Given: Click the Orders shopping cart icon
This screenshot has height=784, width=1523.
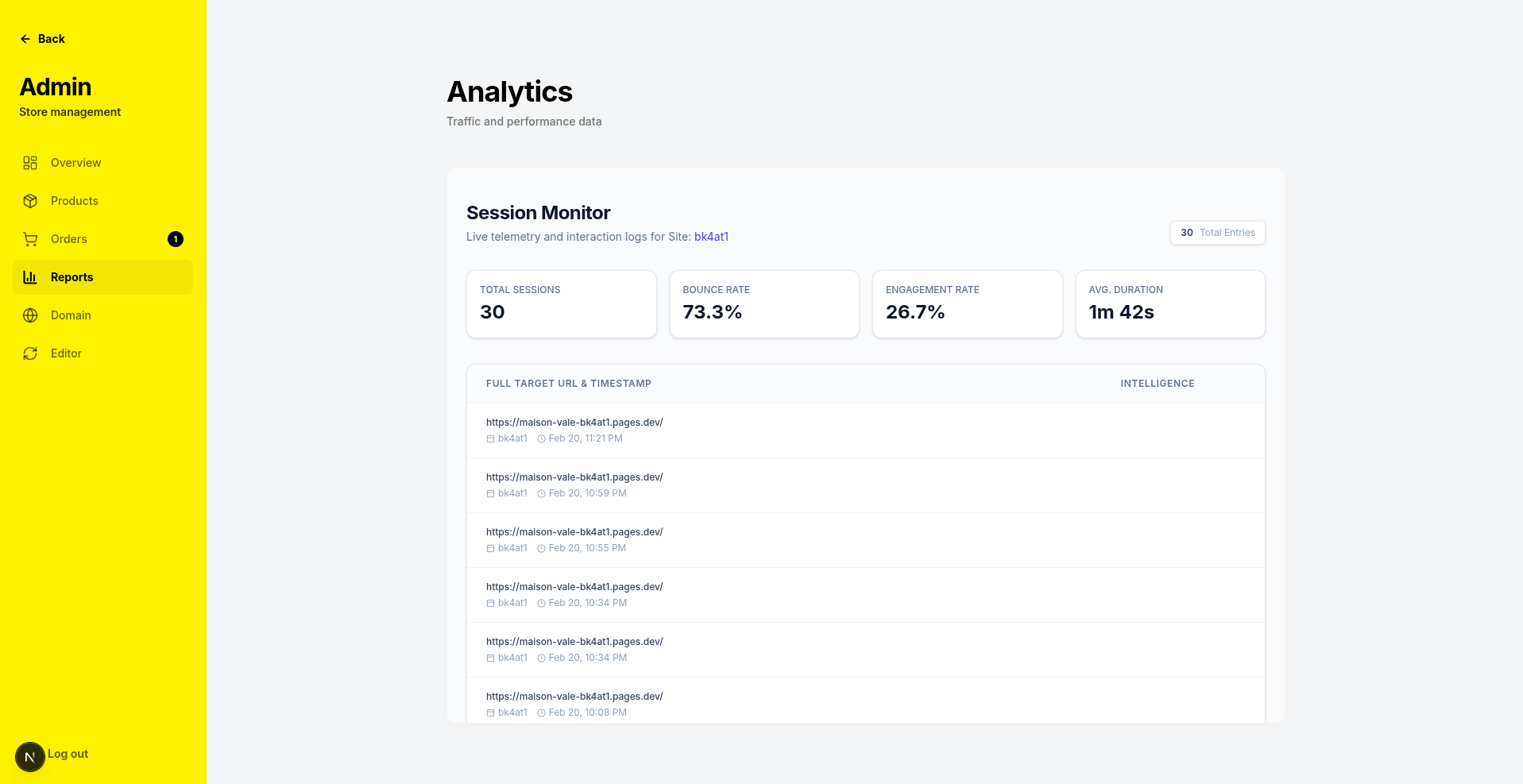Looking at the screenshot, I should tap(30, 239).
